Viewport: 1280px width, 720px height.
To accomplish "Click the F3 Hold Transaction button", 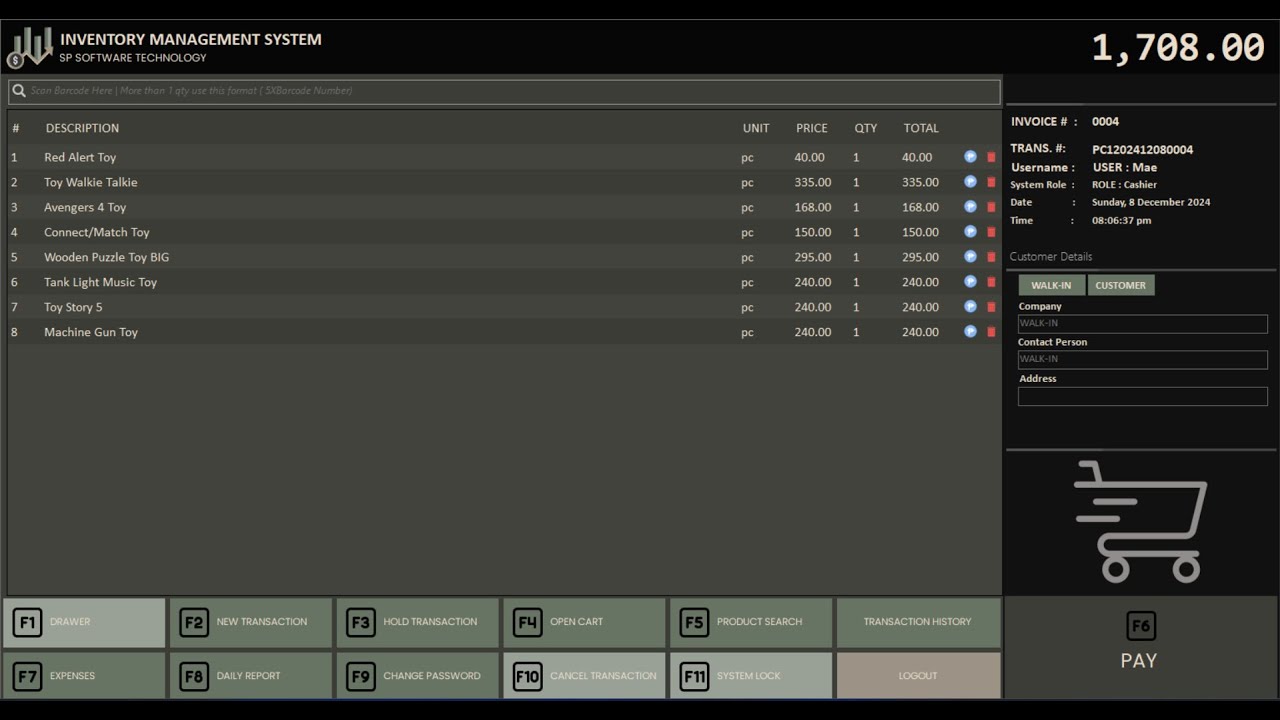I will pos(418,622).
